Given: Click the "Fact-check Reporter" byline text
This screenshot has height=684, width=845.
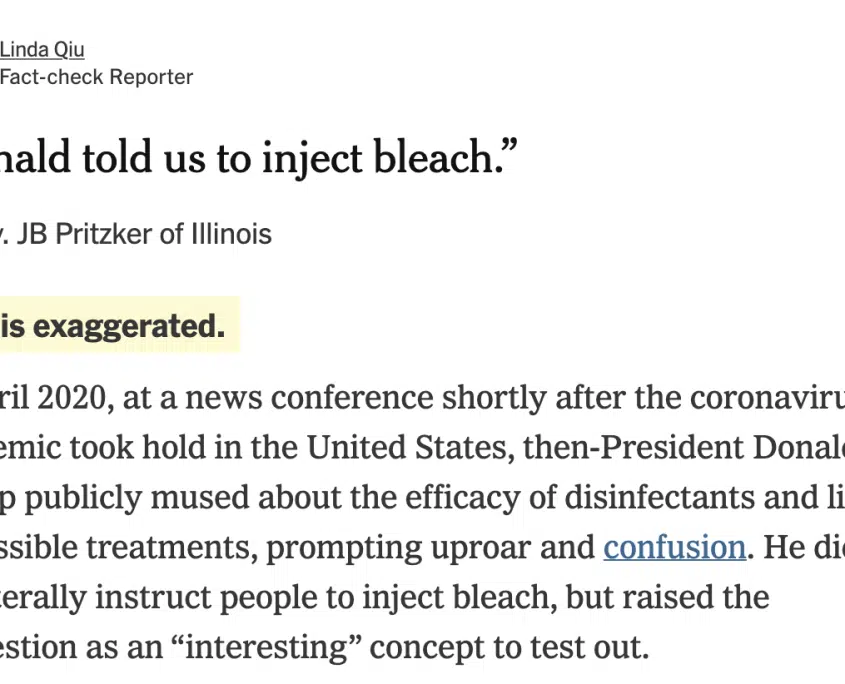Looking at the screenshot, I should [x=96, y=77].
